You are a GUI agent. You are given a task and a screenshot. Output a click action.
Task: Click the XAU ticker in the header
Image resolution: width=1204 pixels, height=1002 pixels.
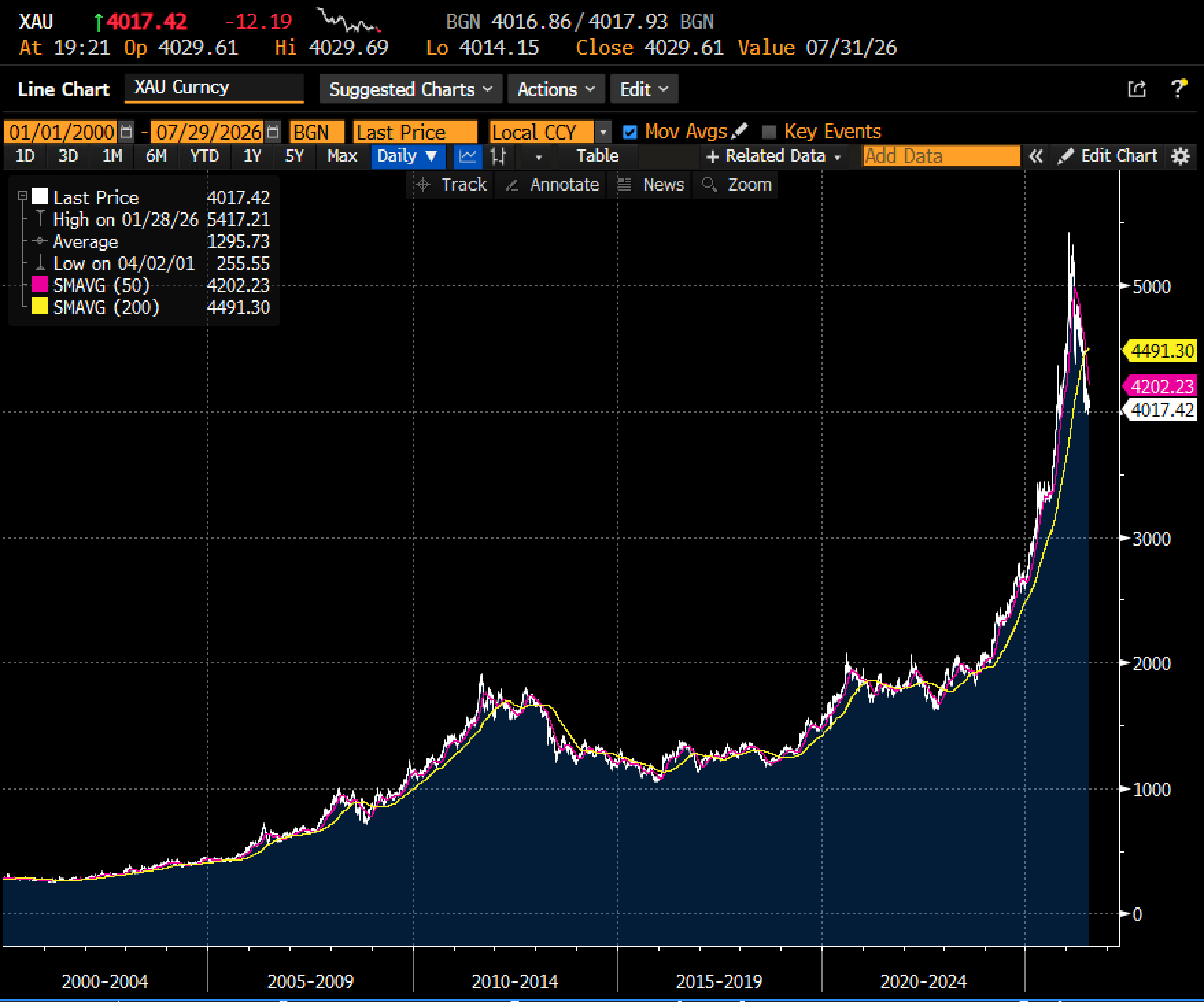click(36, 21)
